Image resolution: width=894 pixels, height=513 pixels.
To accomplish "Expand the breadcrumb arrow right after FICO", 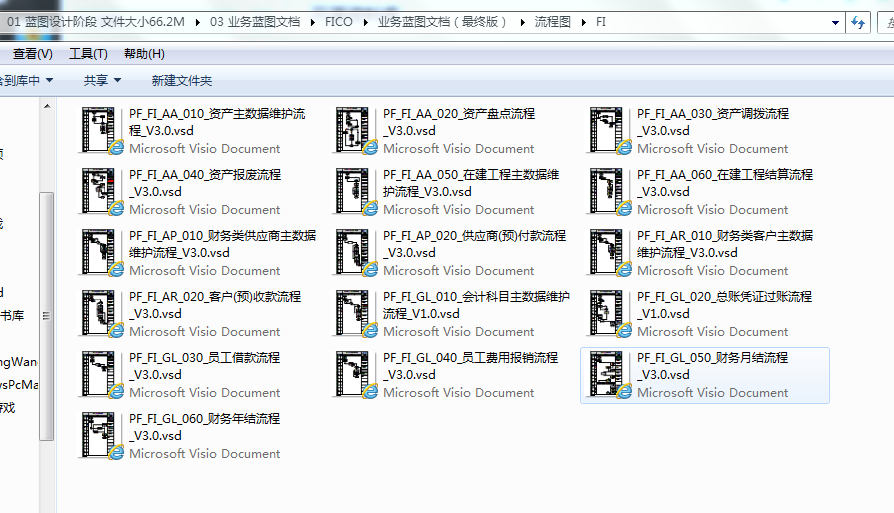I will coord(365,22).
